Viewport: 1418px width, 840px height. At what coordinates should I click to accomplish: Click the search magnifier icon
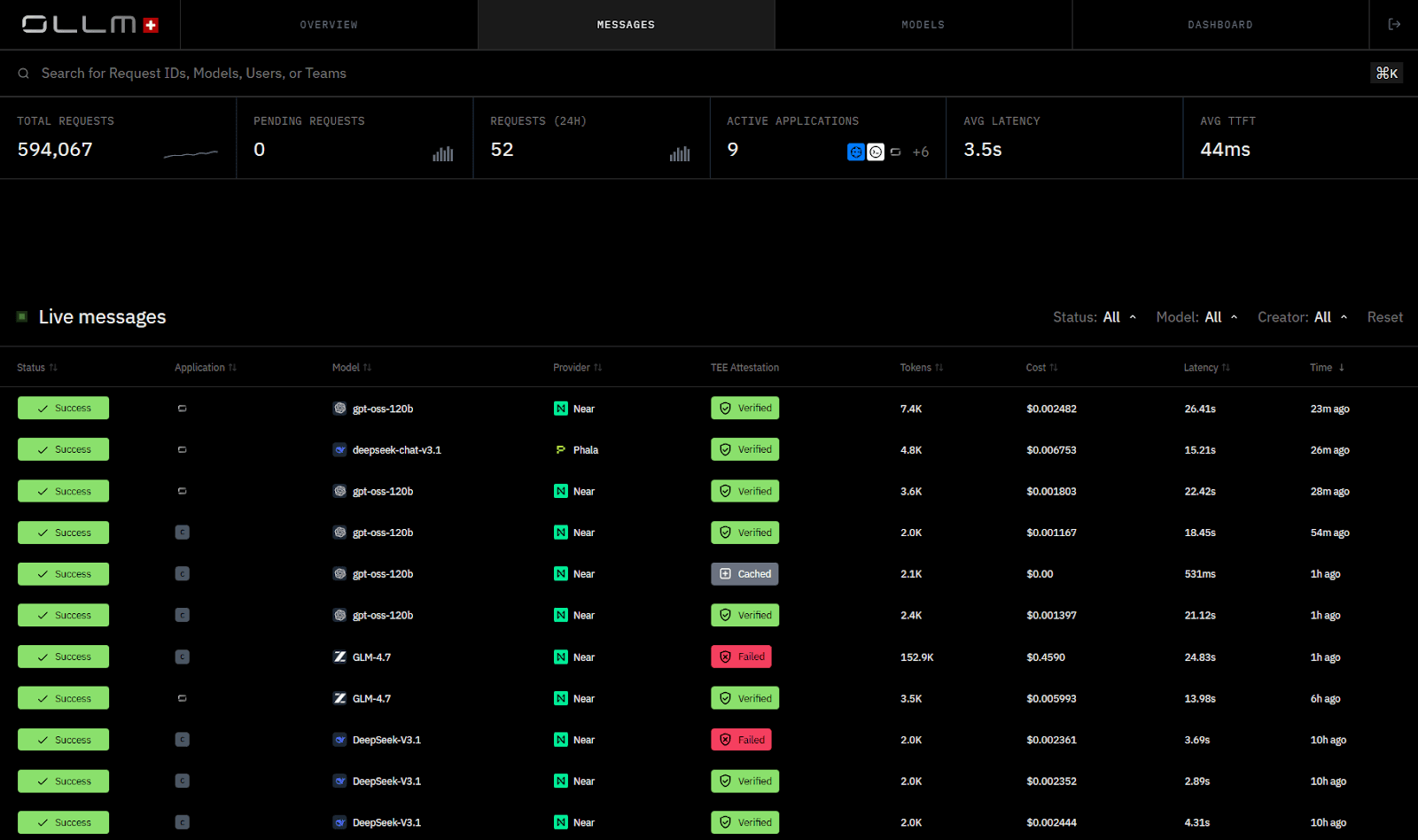point(24,74)
